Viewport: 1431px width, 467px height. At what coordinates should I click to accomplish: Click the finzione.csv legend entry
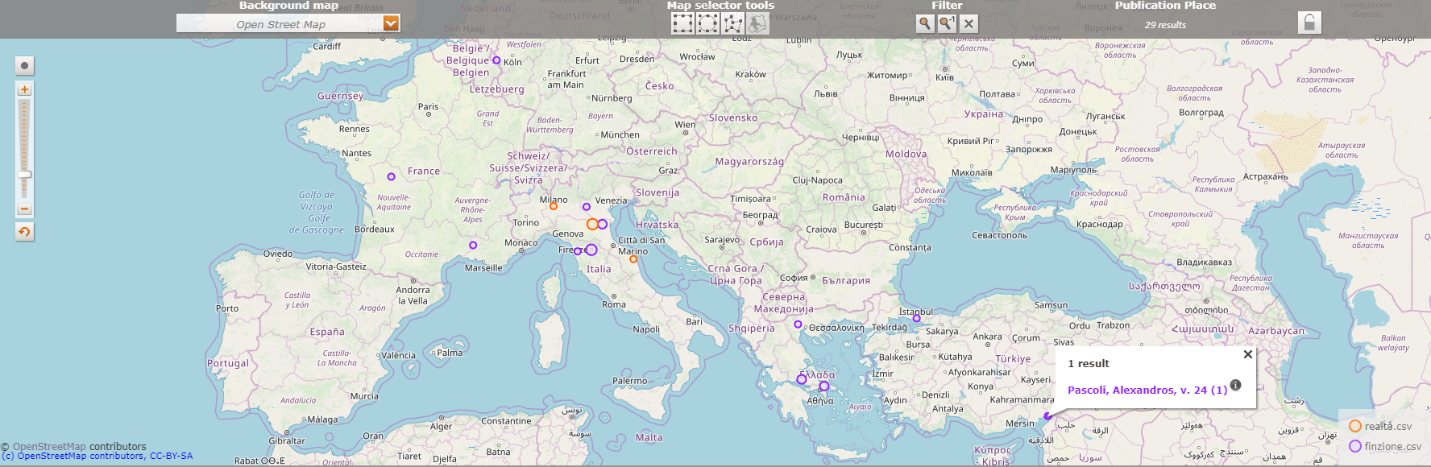(x=1384, y=446)
